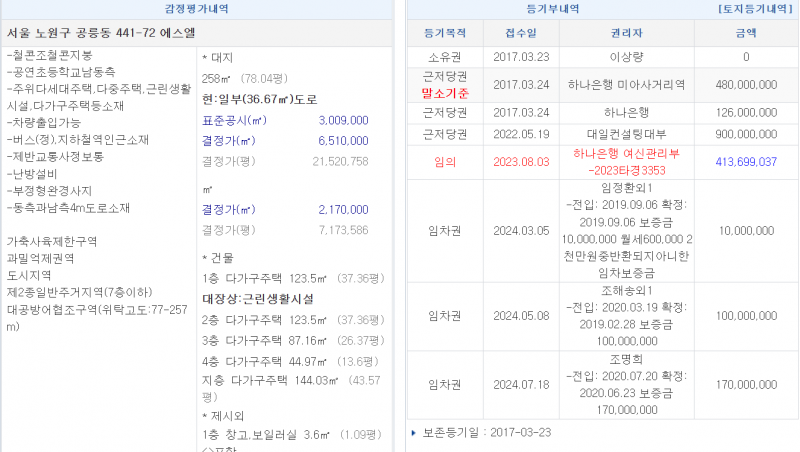
Task: Click the 등기목적 column header
Action: click(x=445, y=33)
